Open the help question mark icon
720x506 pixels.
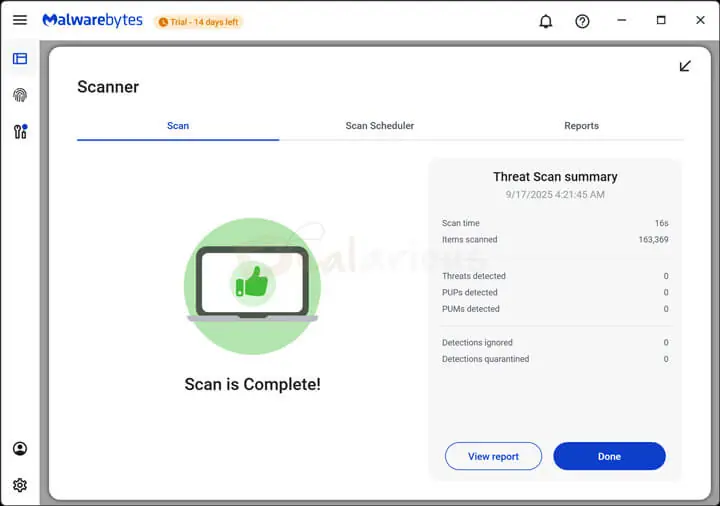[582, 21]
